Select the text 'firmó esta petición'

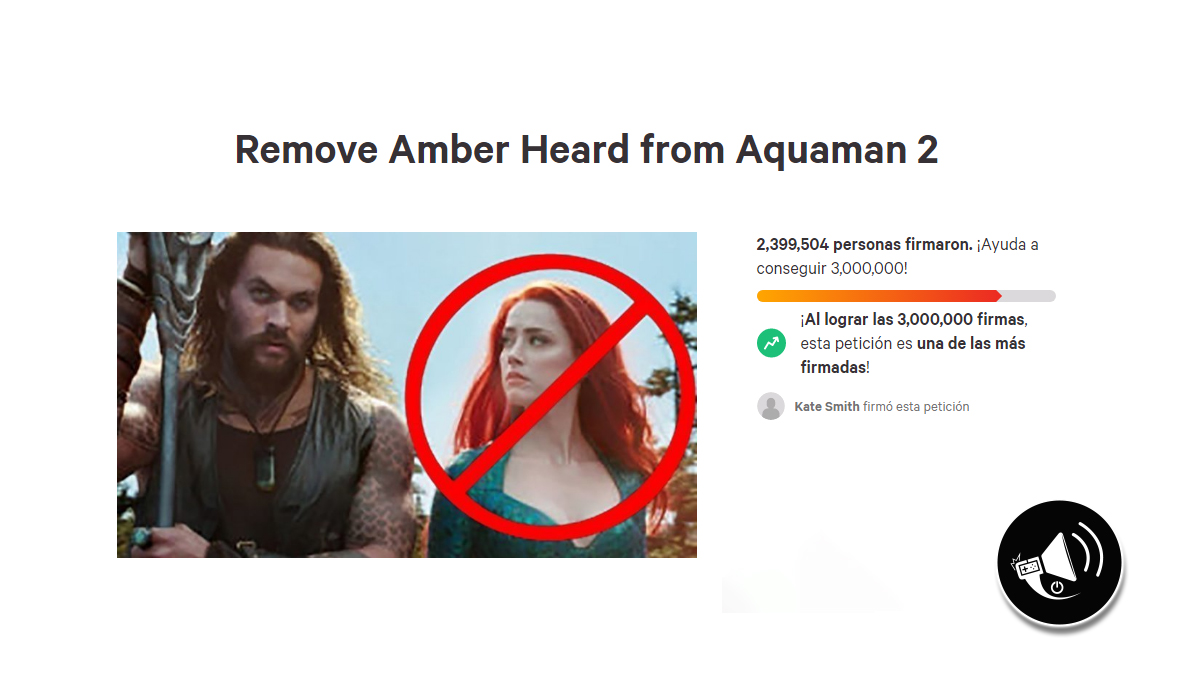916,406
